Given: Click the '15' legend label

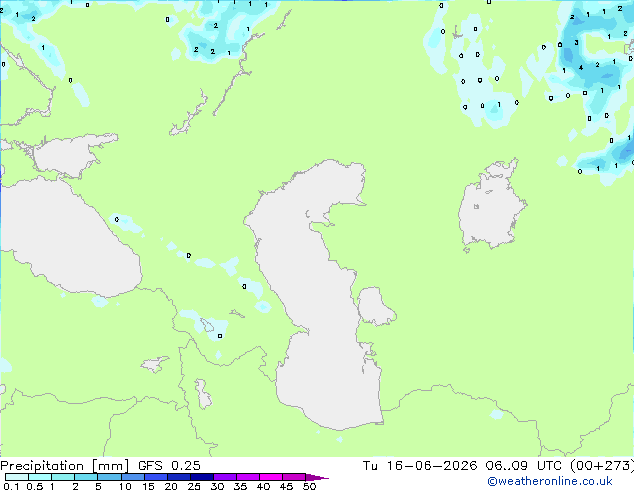Looking at the screenshot, I should 148,486.
